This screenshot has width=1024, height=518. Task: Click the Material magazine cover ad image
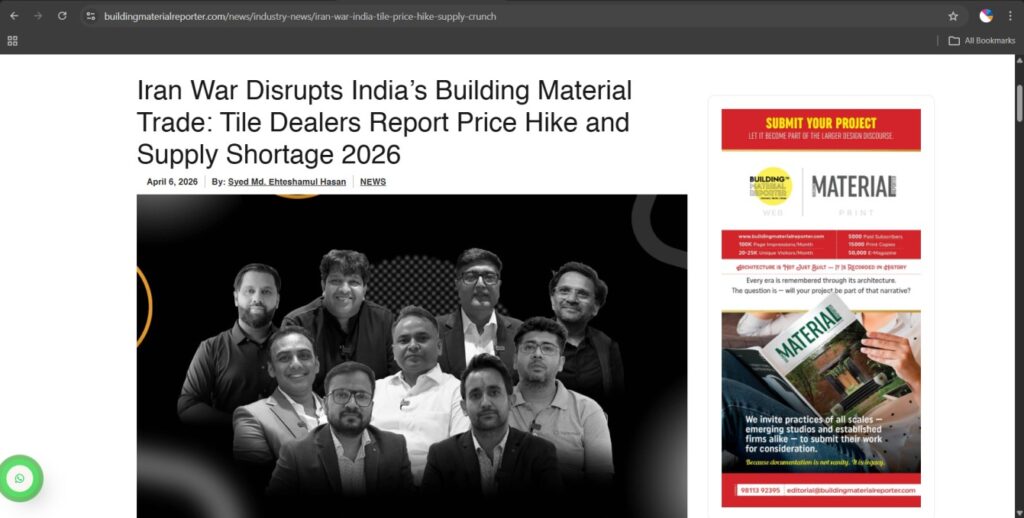(821, 391)
